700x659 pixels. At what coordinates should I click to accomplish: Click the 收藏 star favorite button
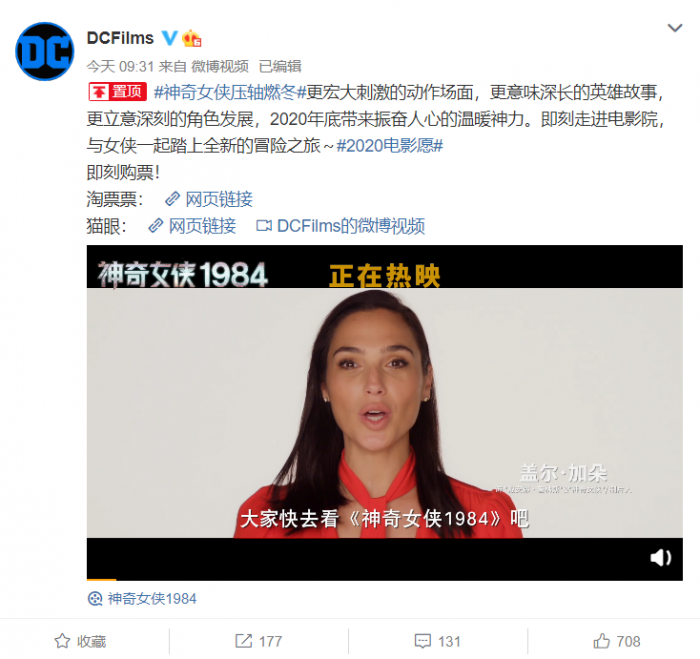coord(80,641)
